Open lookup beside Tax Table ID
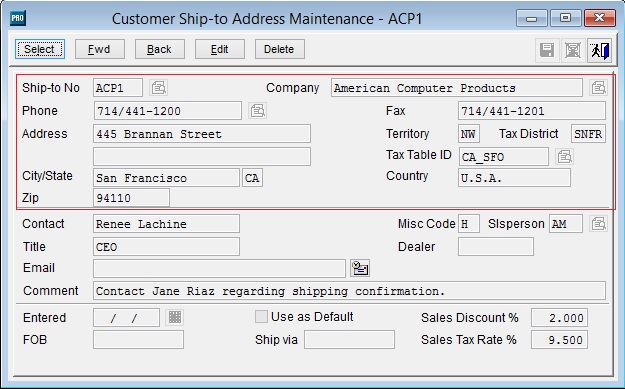 [x=564, y=157]
